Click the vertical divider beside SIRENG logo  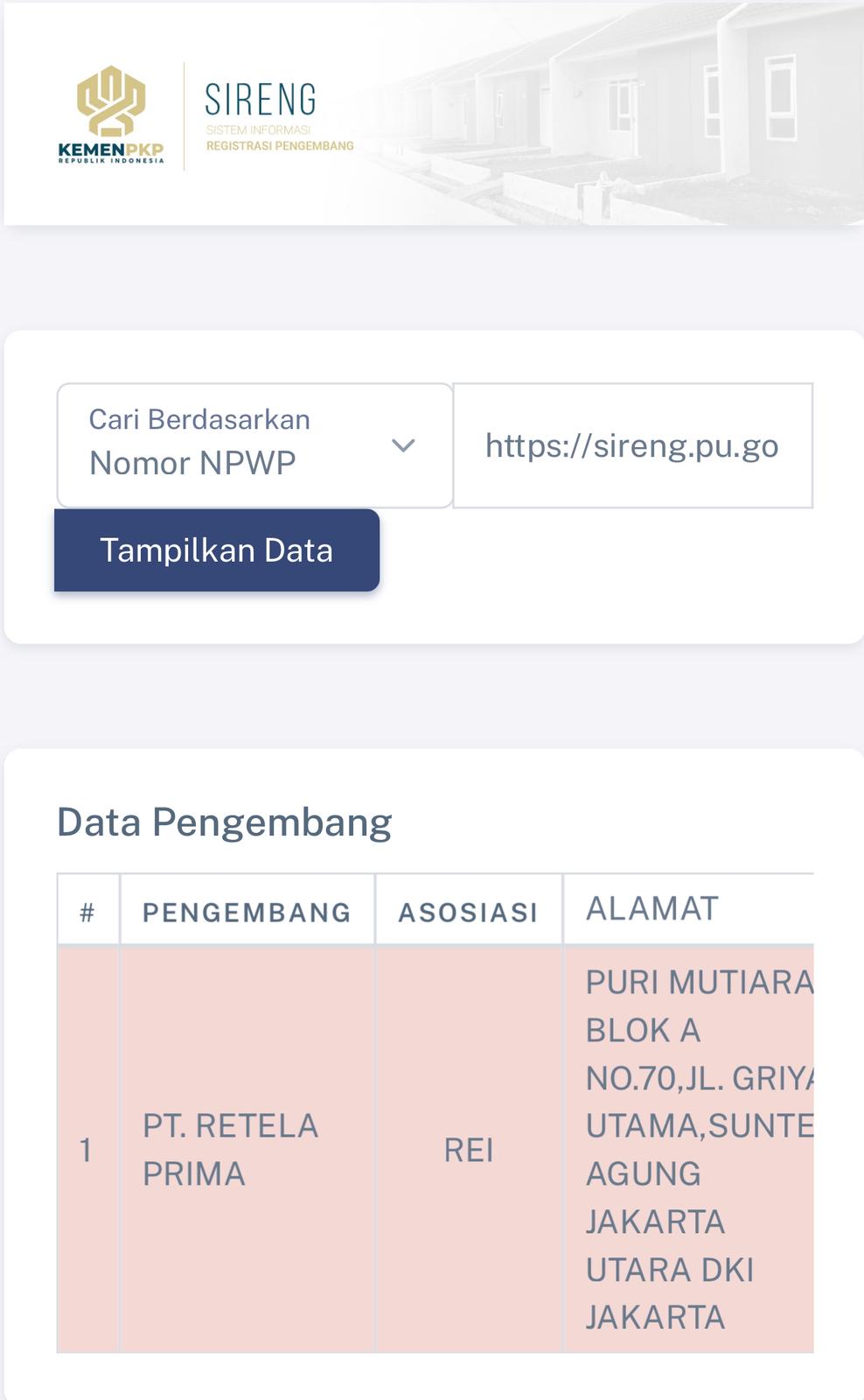tap(184, 115)
